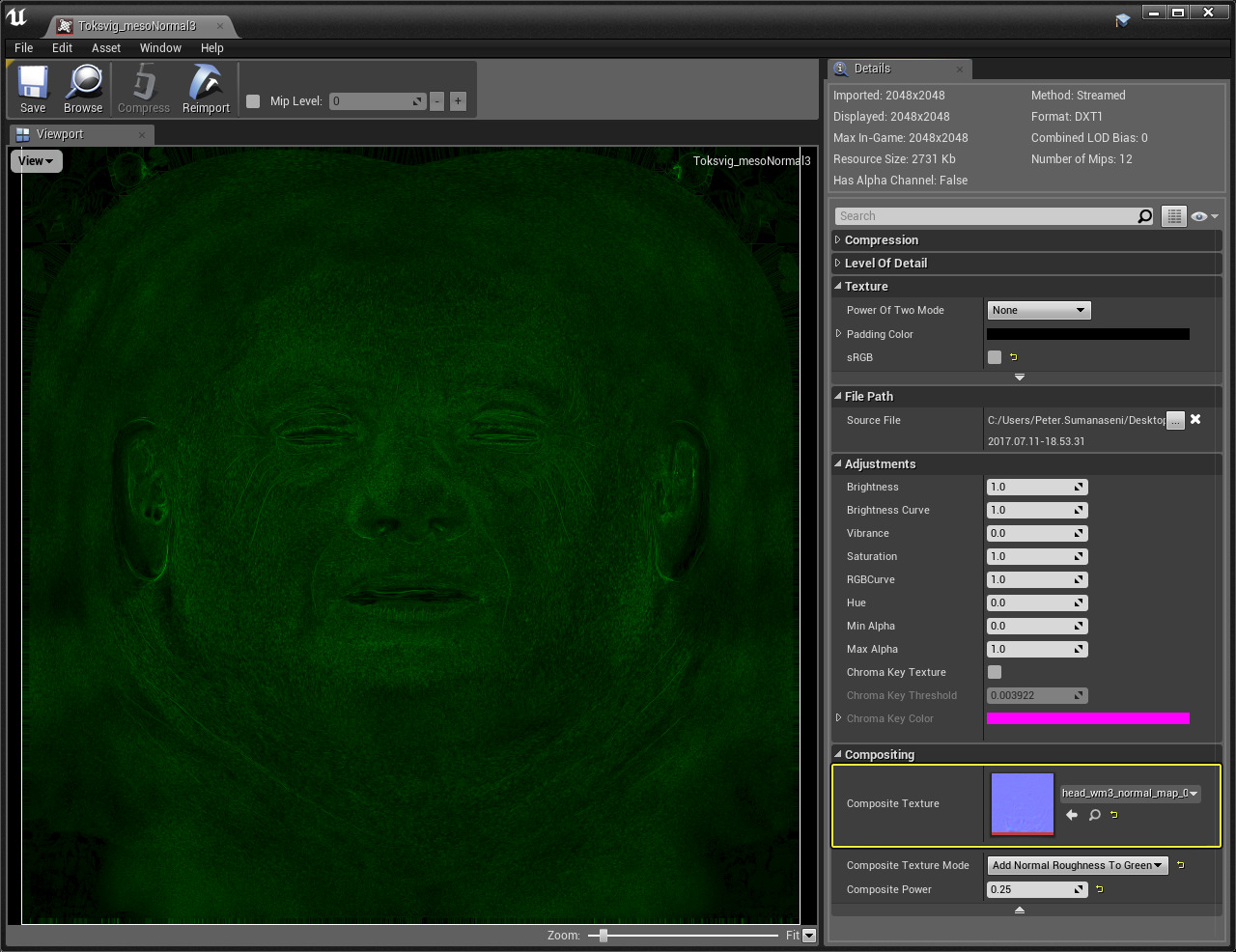Click the Reimport texture icon
Viewport: 1236px width, 952px height.
pos(206,89)
